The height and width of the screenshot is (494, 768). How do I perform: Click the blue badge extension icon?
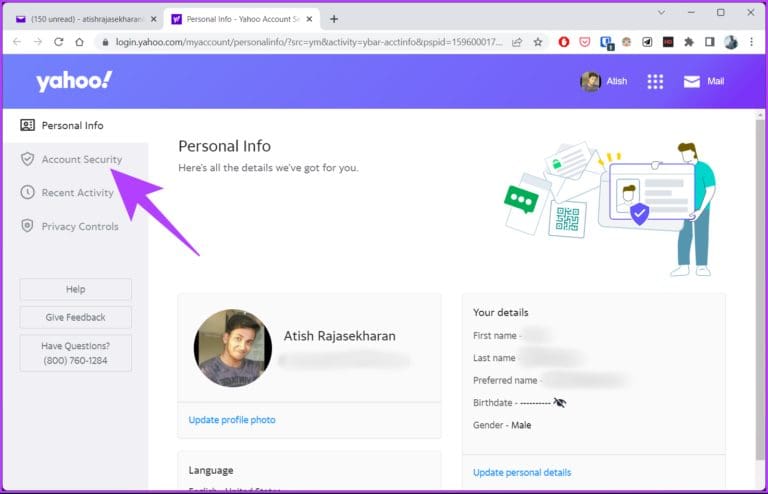[606, 43]
